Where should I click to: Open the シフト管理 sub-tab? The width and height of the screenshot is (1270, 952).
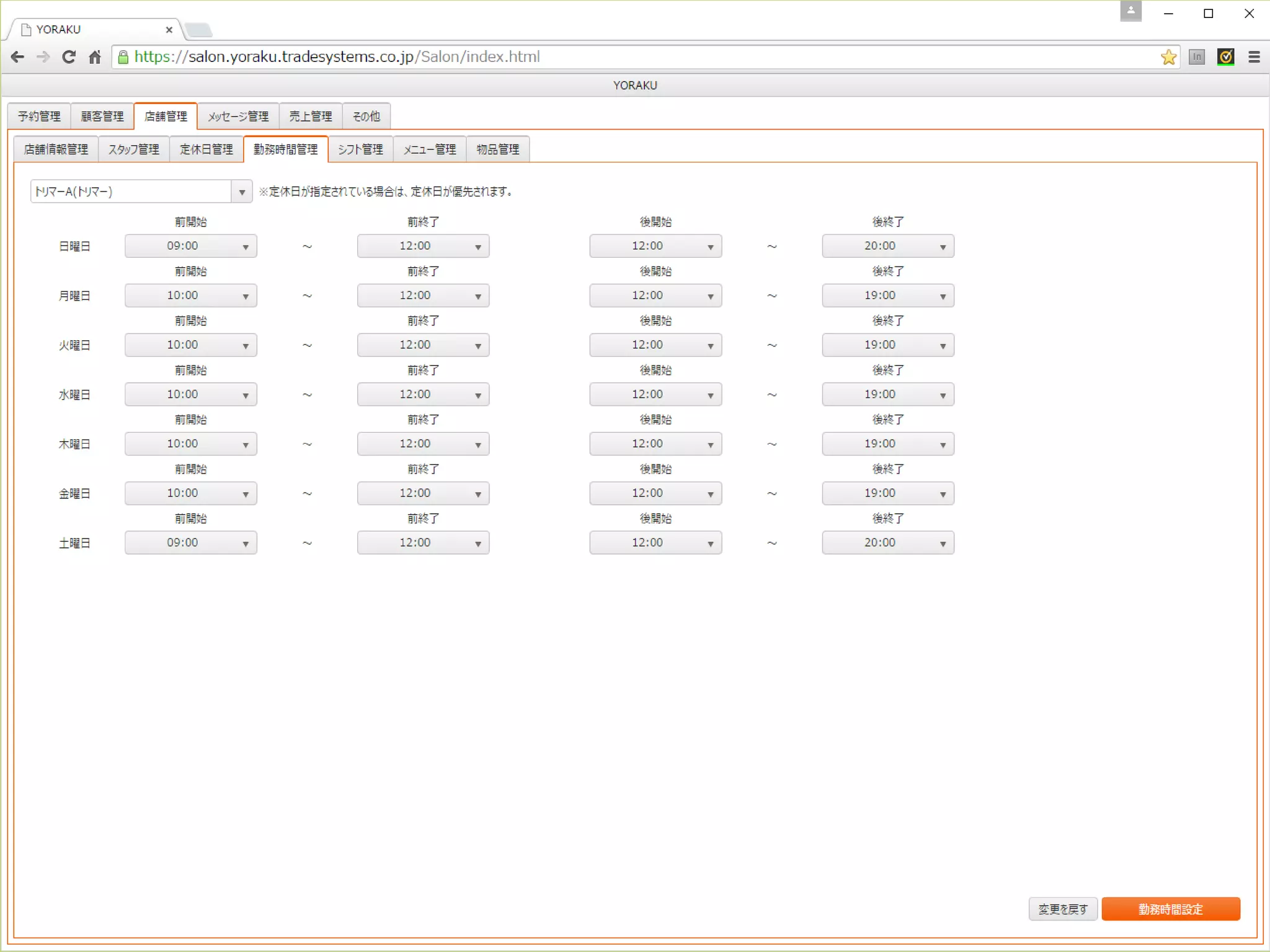(360, 149)
